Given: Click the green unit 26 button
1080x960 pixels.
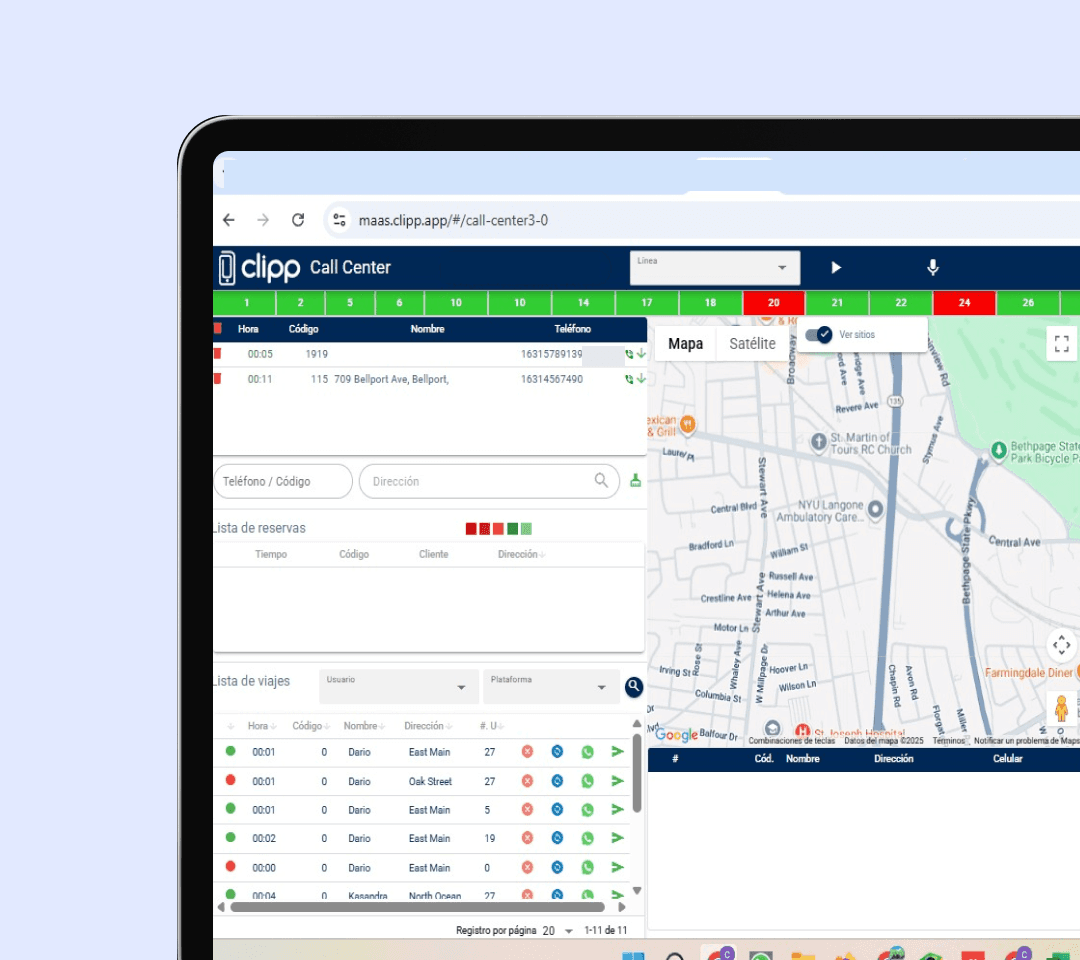Looking at the screenshot, I should 1028,302.
